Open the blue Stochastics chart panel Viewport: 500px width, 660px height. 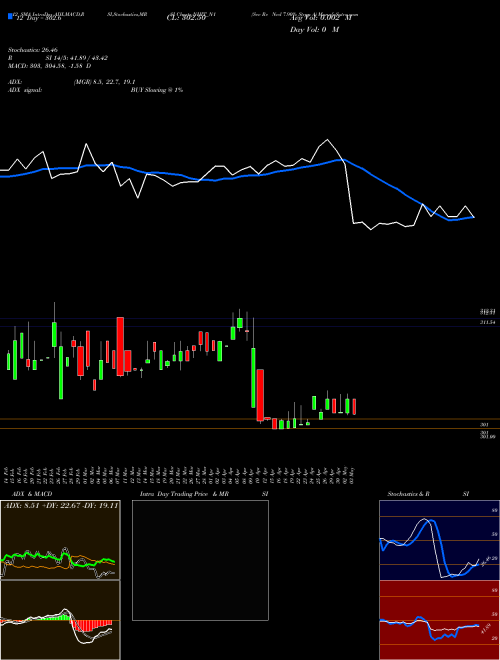[439, 540]
